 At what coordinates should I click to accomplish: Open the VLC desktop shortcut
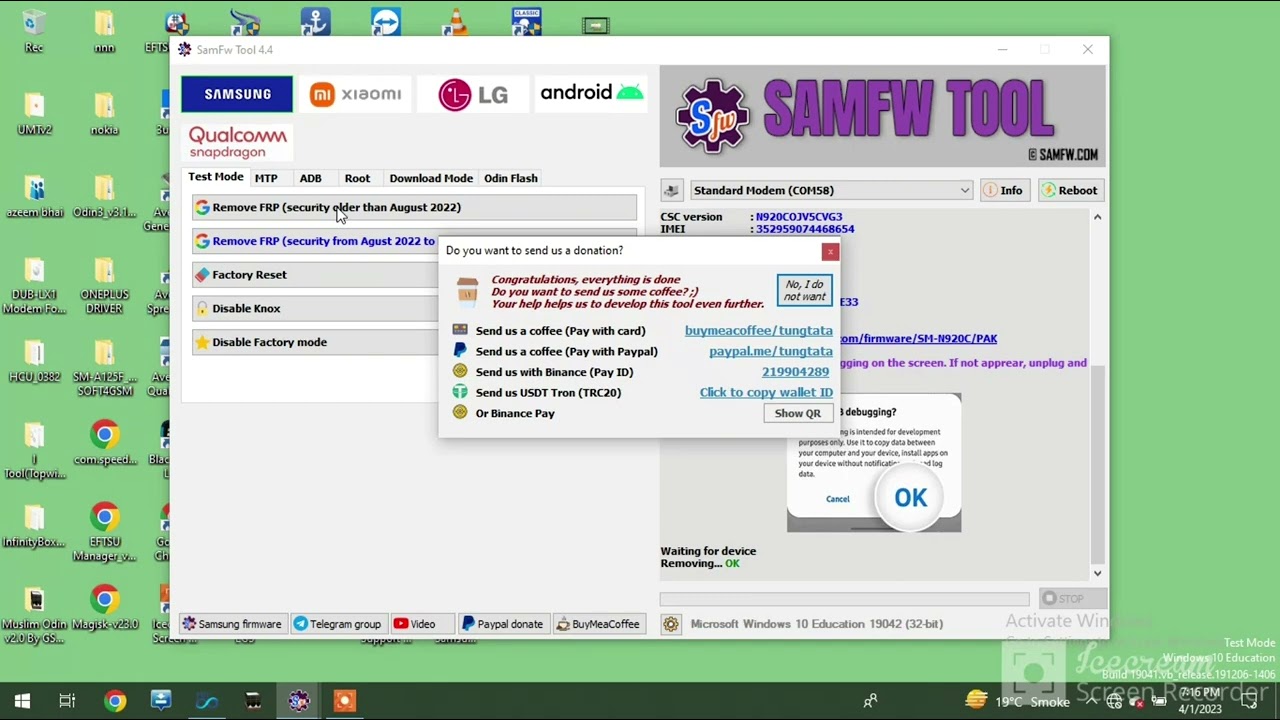point(456,20)
